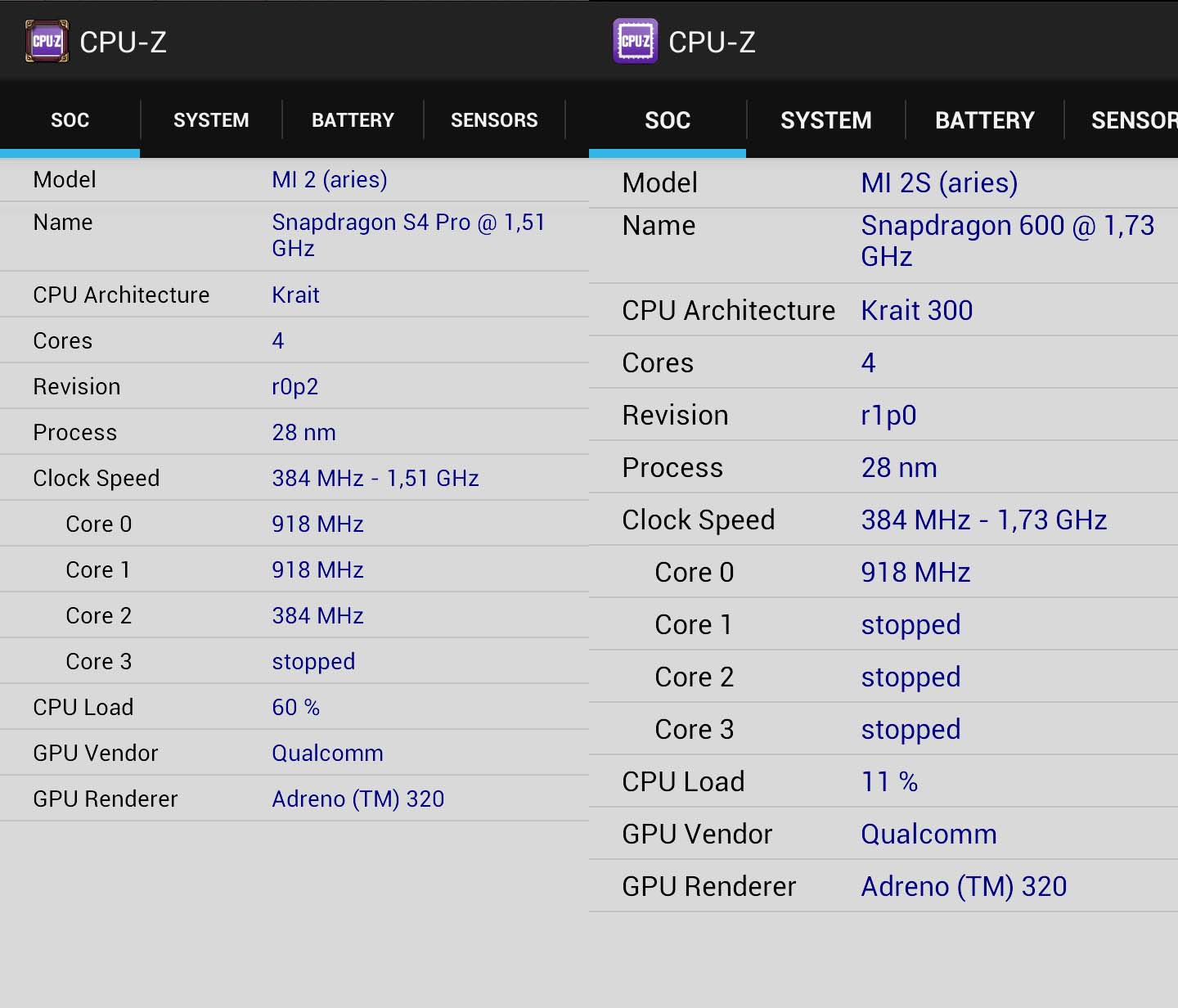1178x1008 pixels.
Task: Select the Snapdragon S4 Pro name row
Action: pos(294,236)
